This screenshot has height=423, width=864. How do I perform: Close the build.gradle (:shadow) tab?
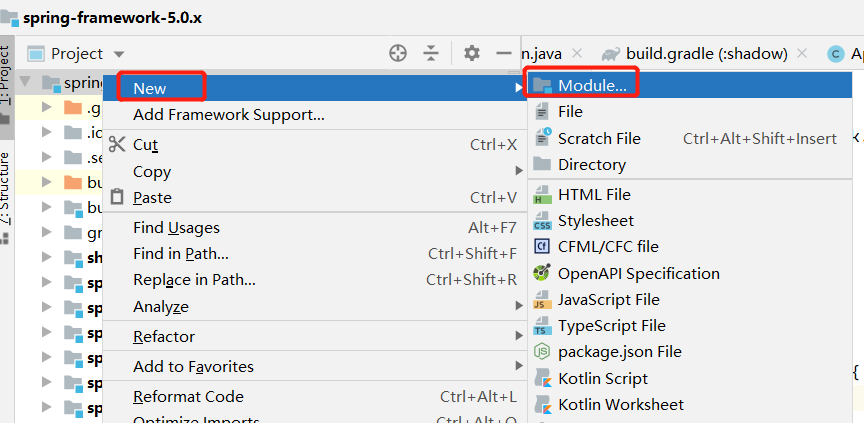coord(802,53)
